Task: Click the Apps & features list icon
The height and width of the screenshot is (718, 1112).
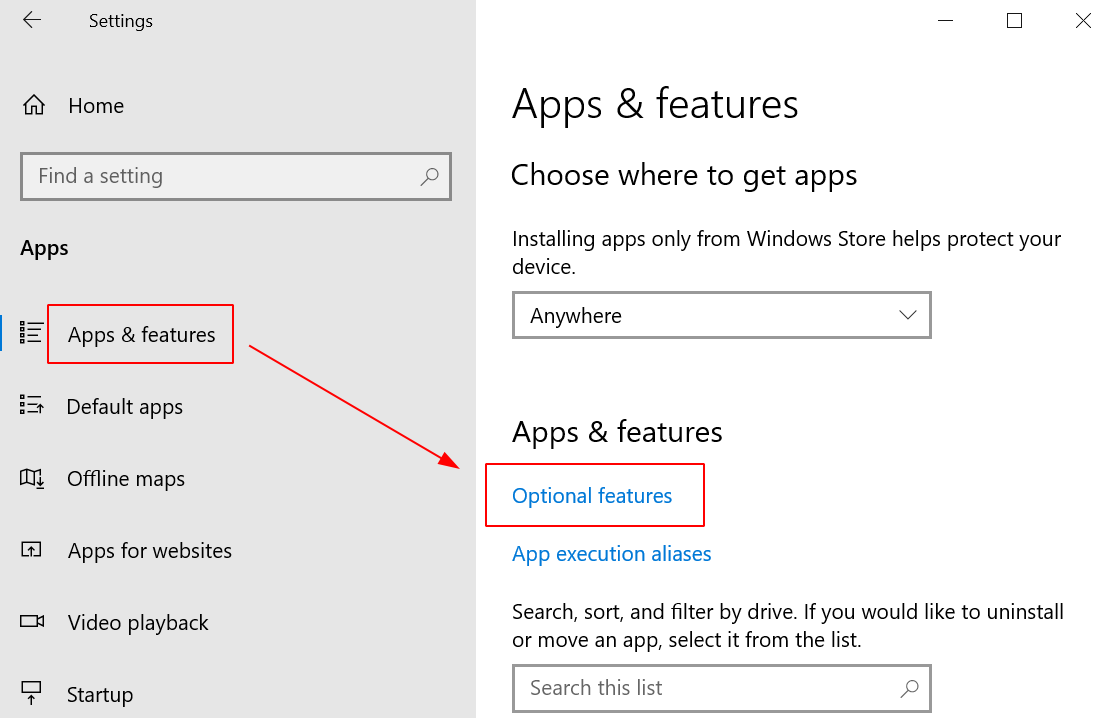Action: point(32,333)
